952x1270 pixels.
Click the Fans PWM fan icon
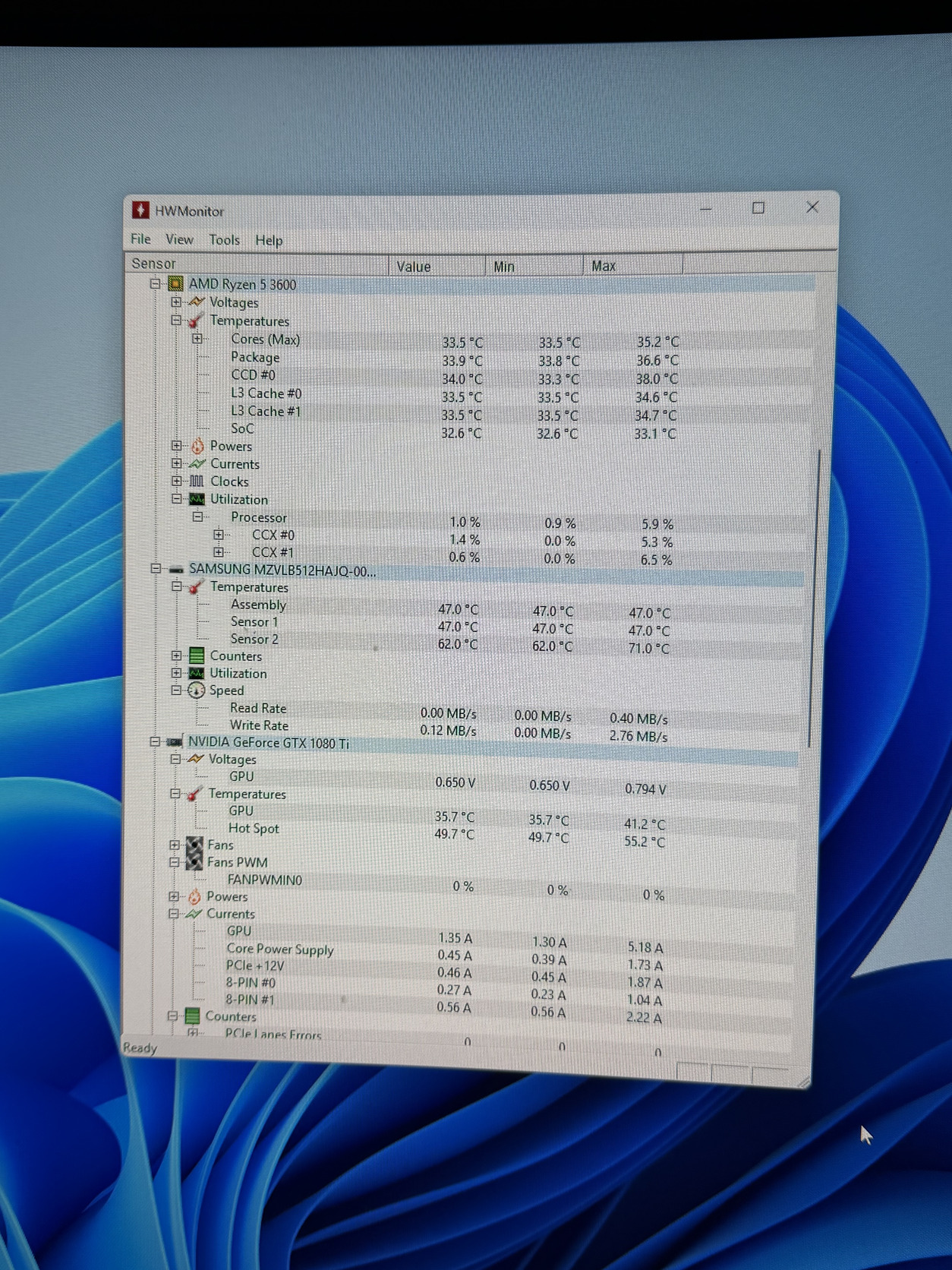click(x=194, y=862)
